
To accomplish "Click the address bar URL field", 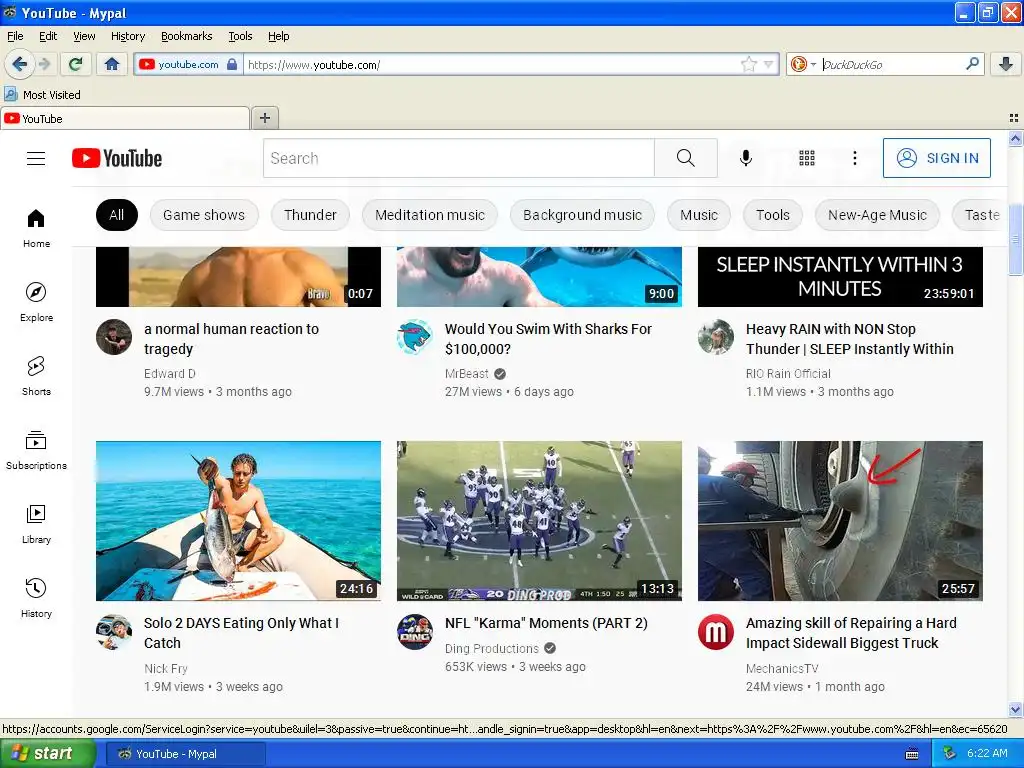I will point(492,64).
